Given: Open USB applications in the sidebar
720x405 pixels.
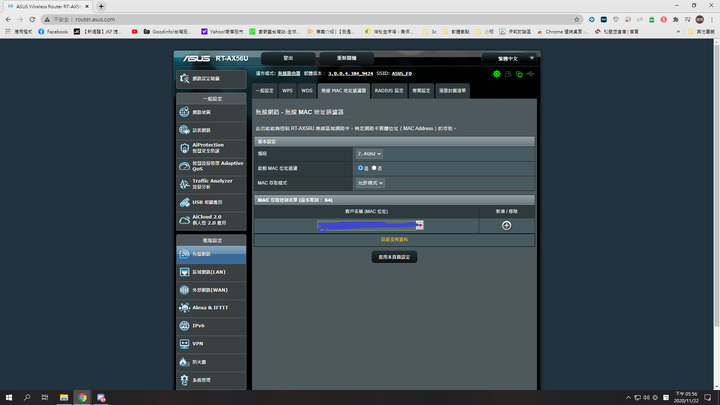Looking at the screenshot, I should click(211, 202).
